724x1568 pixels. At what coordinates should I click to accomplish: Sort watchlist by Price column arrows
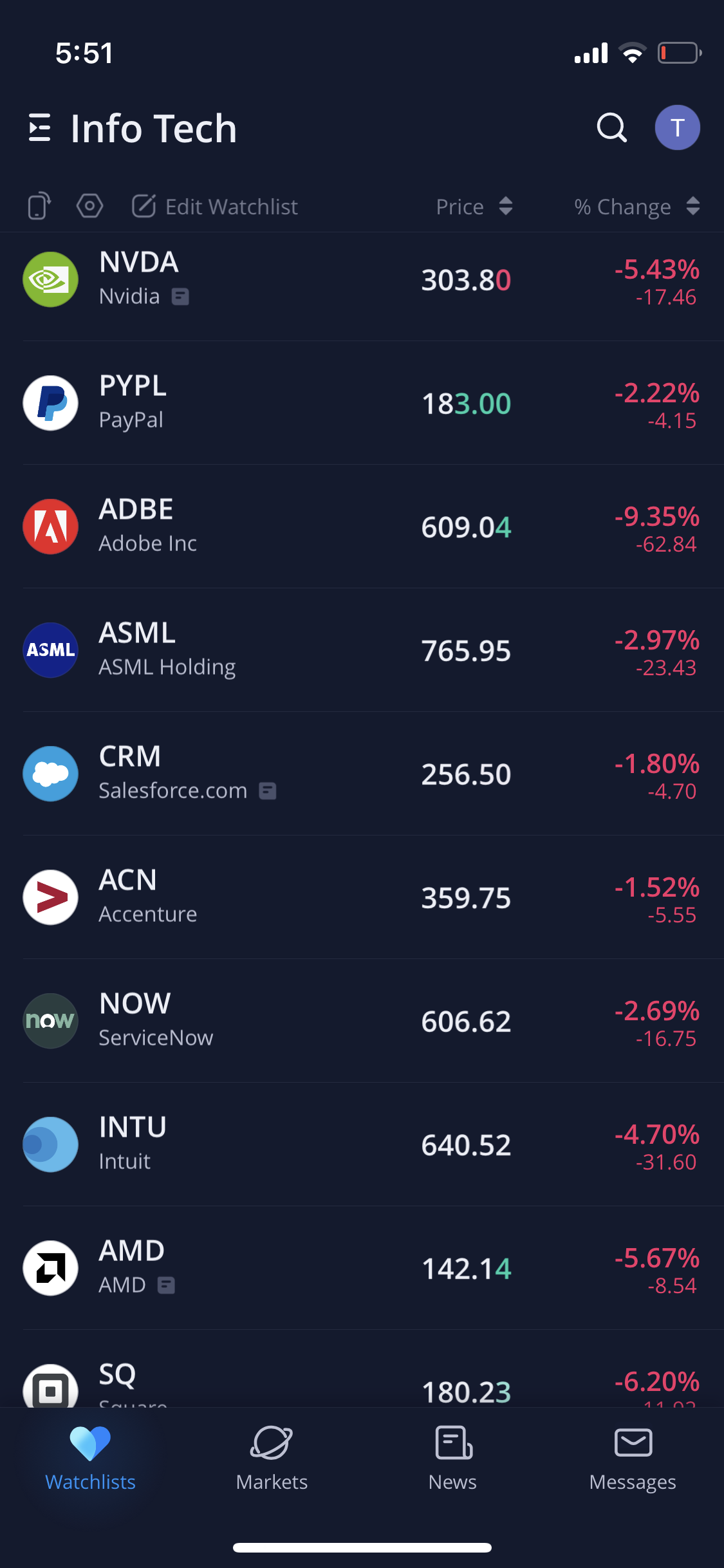(x=506, y=207)
